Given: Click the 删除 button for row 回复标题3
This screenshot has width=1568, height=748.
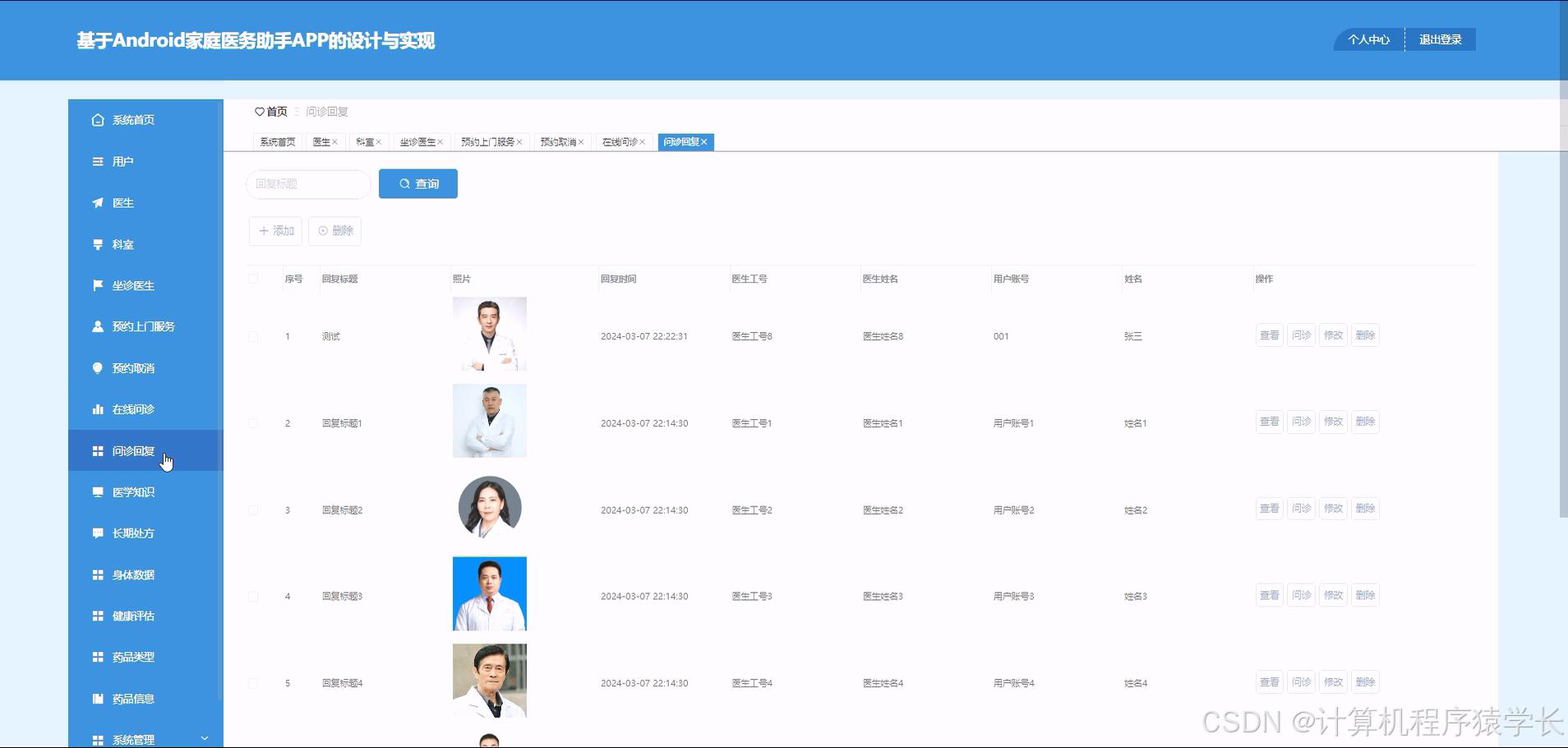Looking at the screenshot, I should point(1366,595).
